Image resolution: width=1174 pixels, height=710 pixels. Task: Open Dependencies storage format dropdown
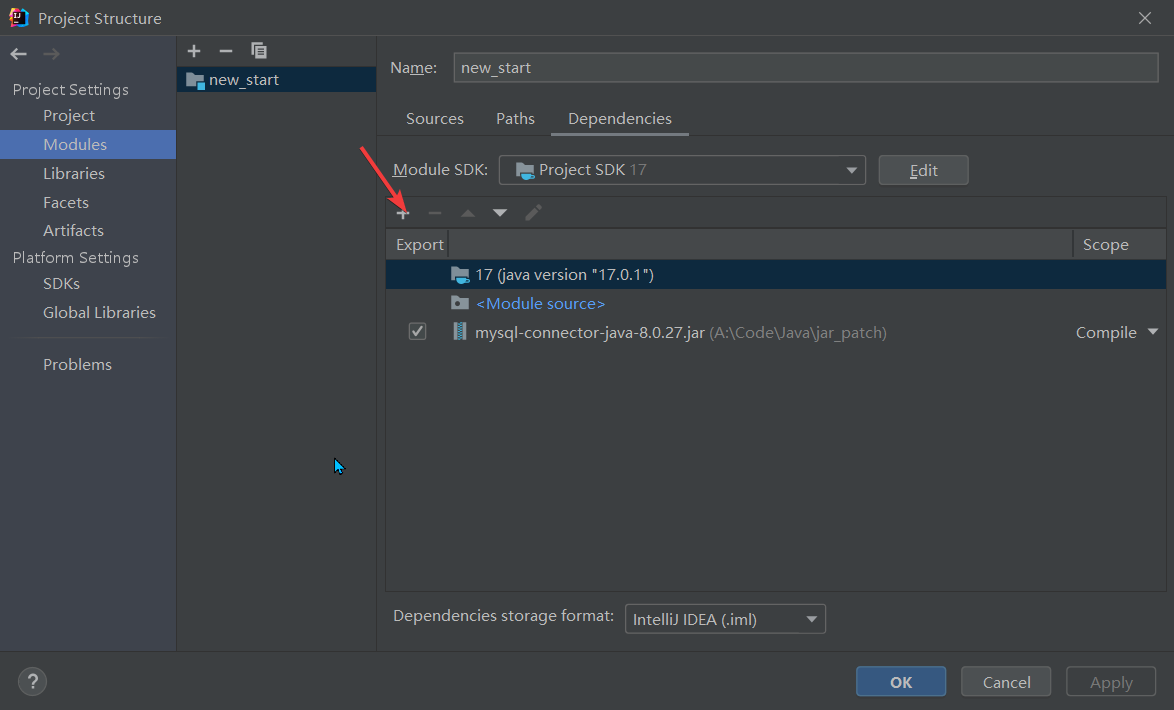point(725,619)
